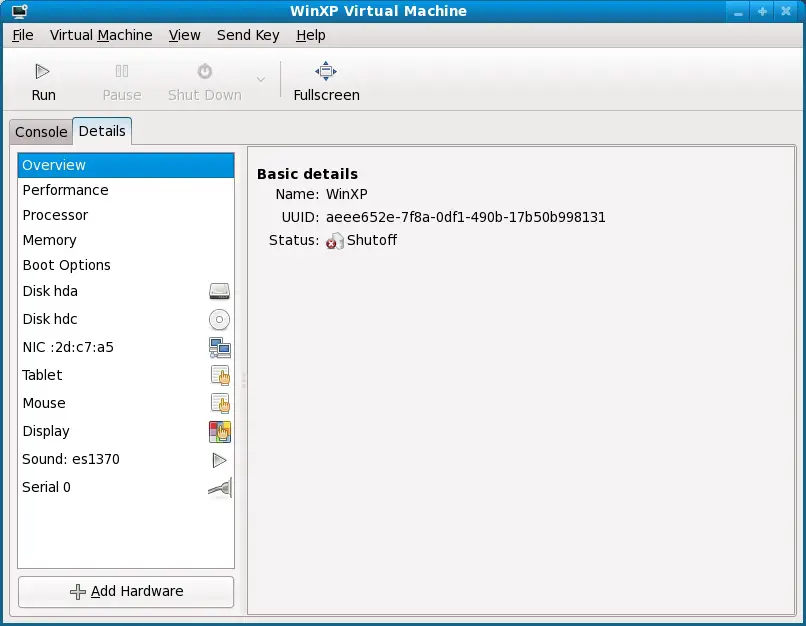Open the Send Key menu
806x626 pixels.
tap(247, 35)
